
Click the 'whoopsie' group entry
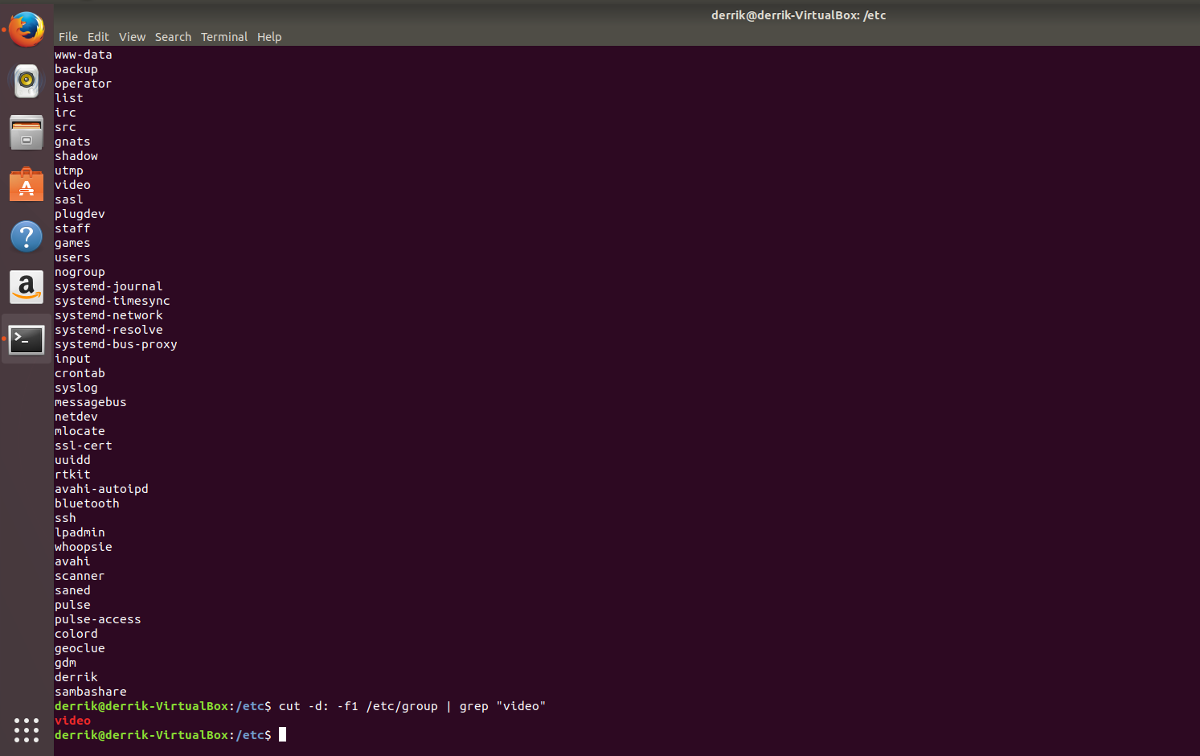click(84, 548)
